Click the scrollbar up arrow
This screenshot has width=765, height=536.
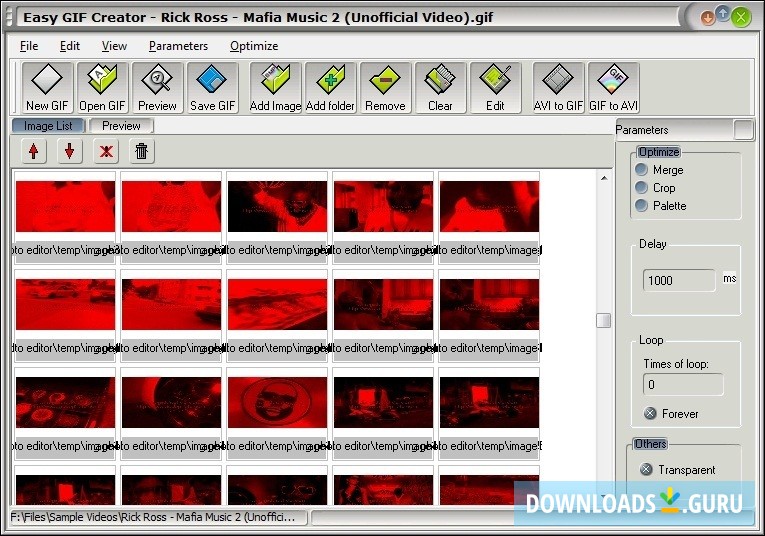[x=604, y=179]
